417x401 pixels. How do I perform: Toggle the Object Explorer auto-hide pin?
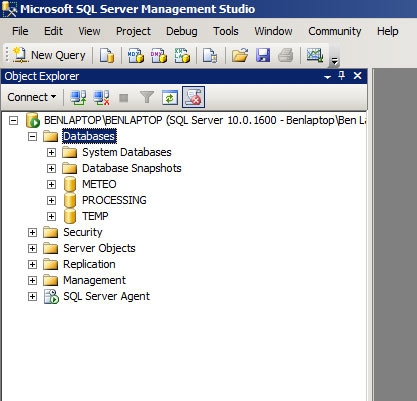(342, 76)
